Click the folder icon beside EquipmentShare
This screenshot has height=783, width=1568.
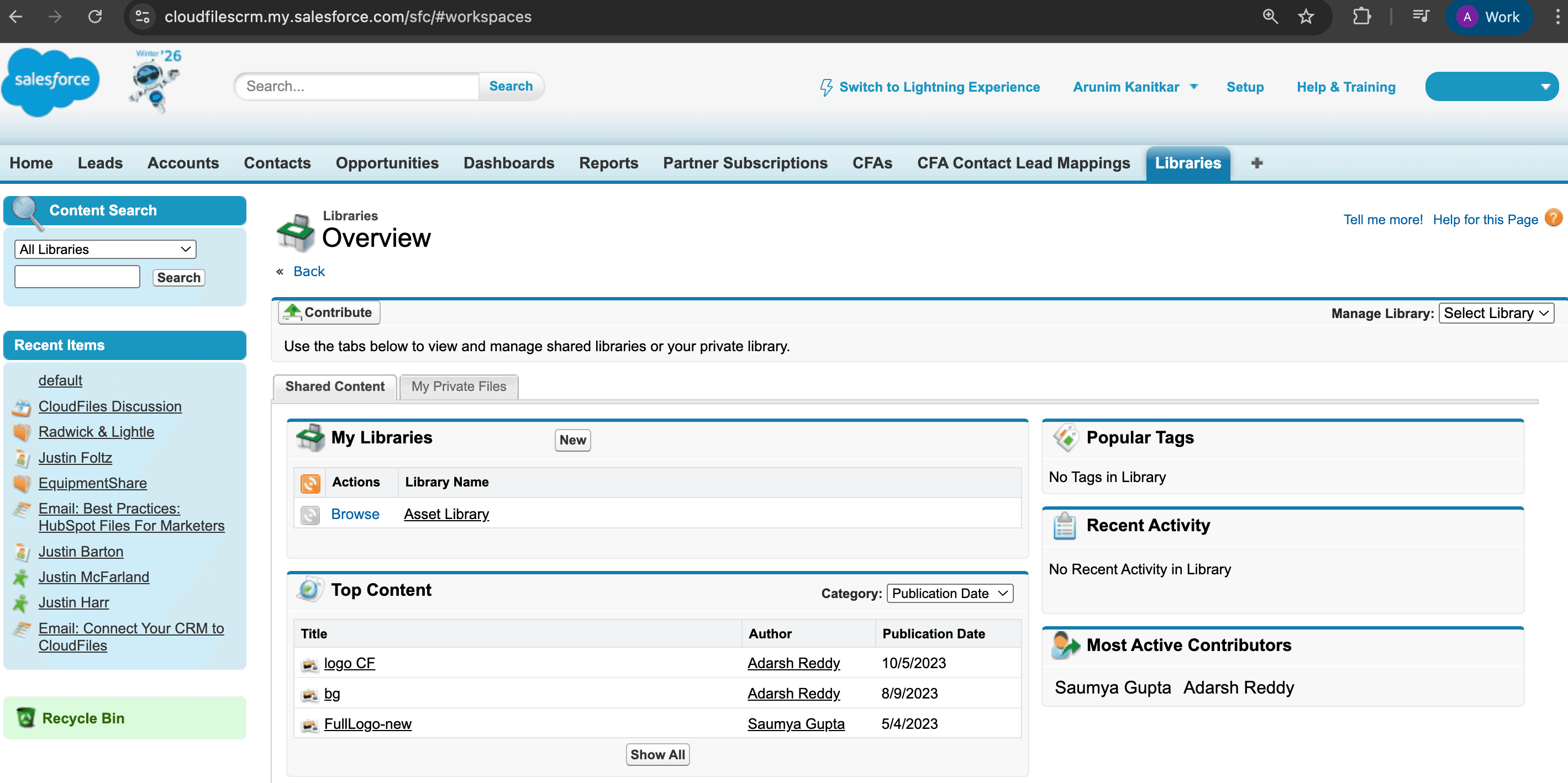click(22, 483)
